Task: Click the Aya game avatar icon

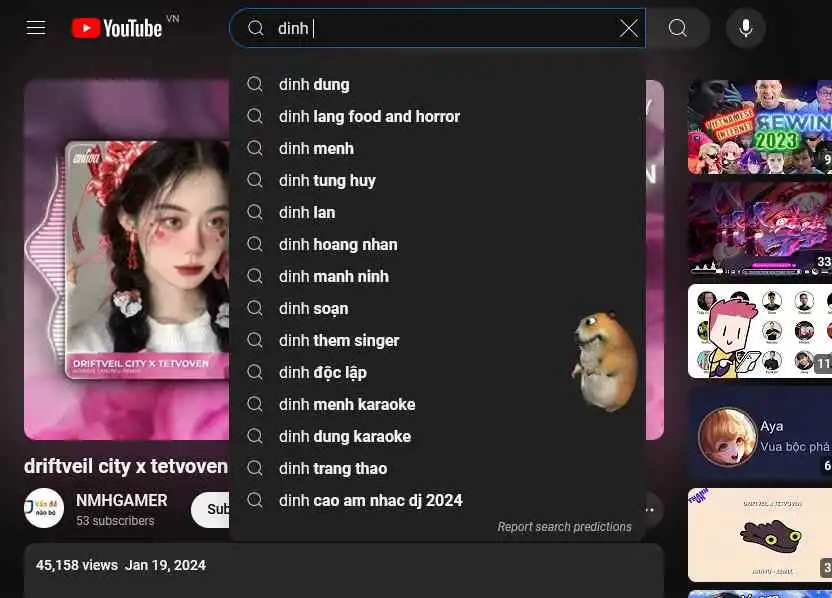Action: 727,437
